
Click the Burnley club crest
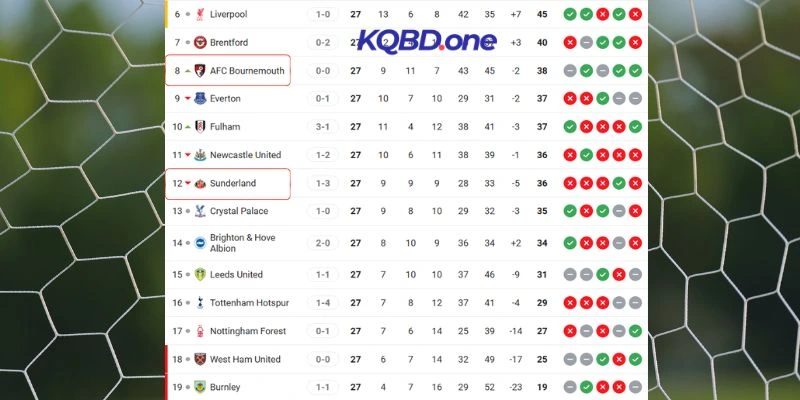(x=198, y=387)
